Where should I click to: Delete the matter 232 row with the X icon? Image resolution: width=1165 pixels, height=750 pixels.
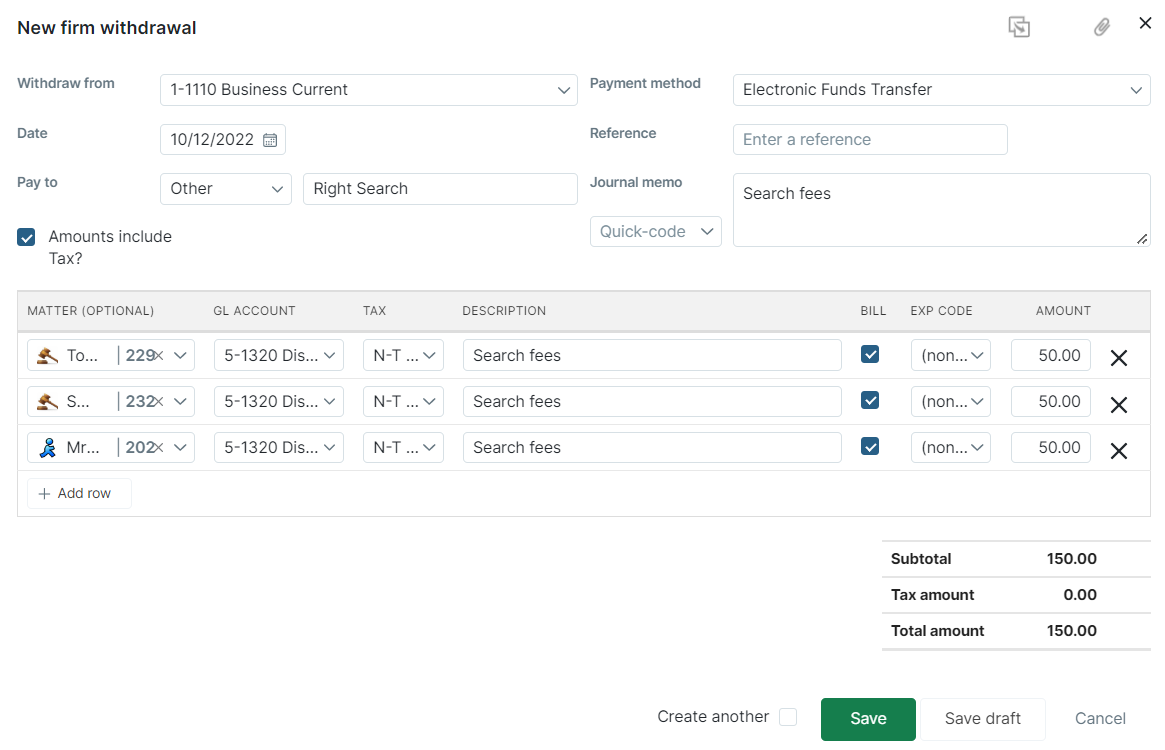pos(1118,404)
